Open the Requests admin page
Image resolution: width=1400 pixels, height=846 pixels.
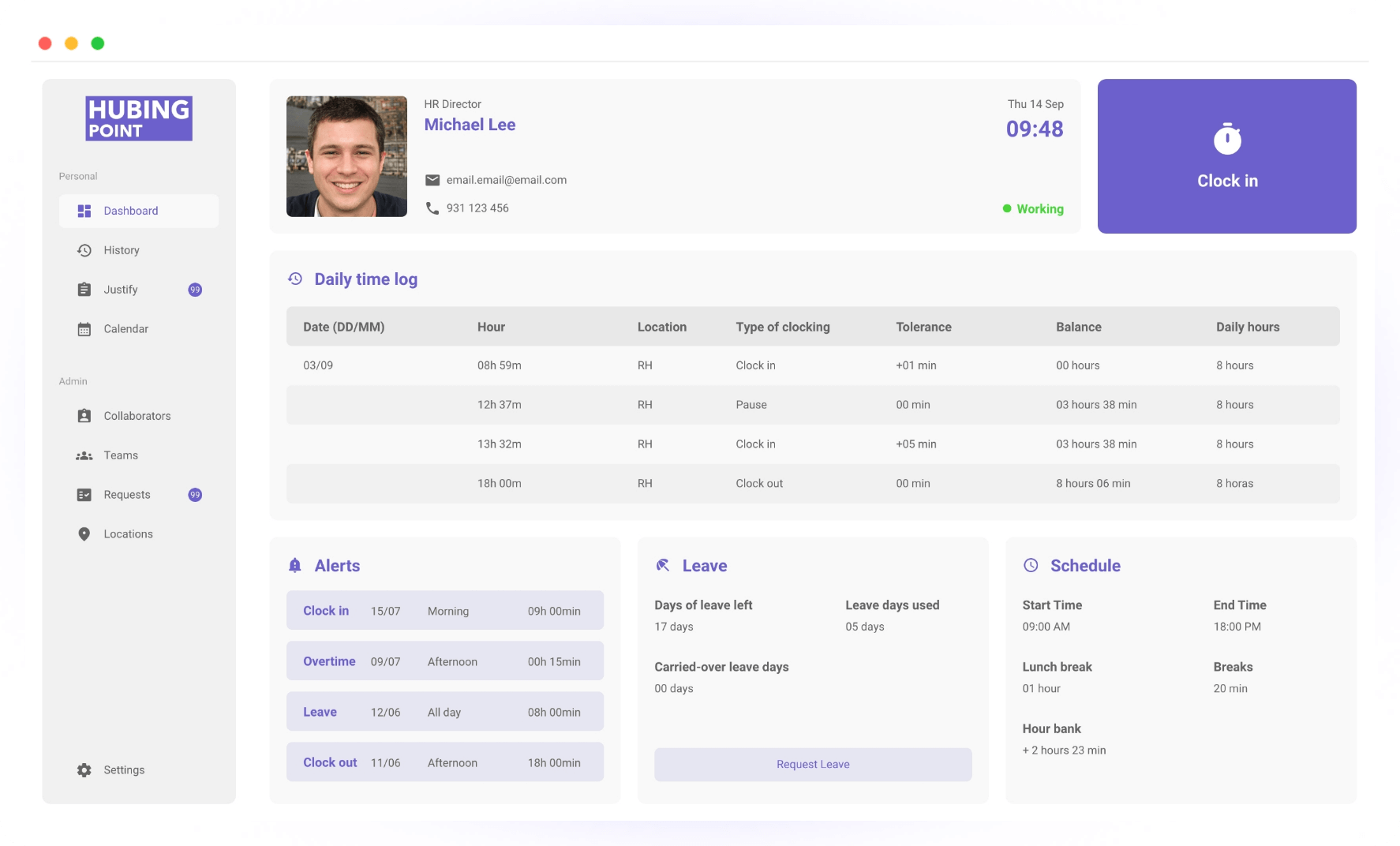[x=139, y=495]
